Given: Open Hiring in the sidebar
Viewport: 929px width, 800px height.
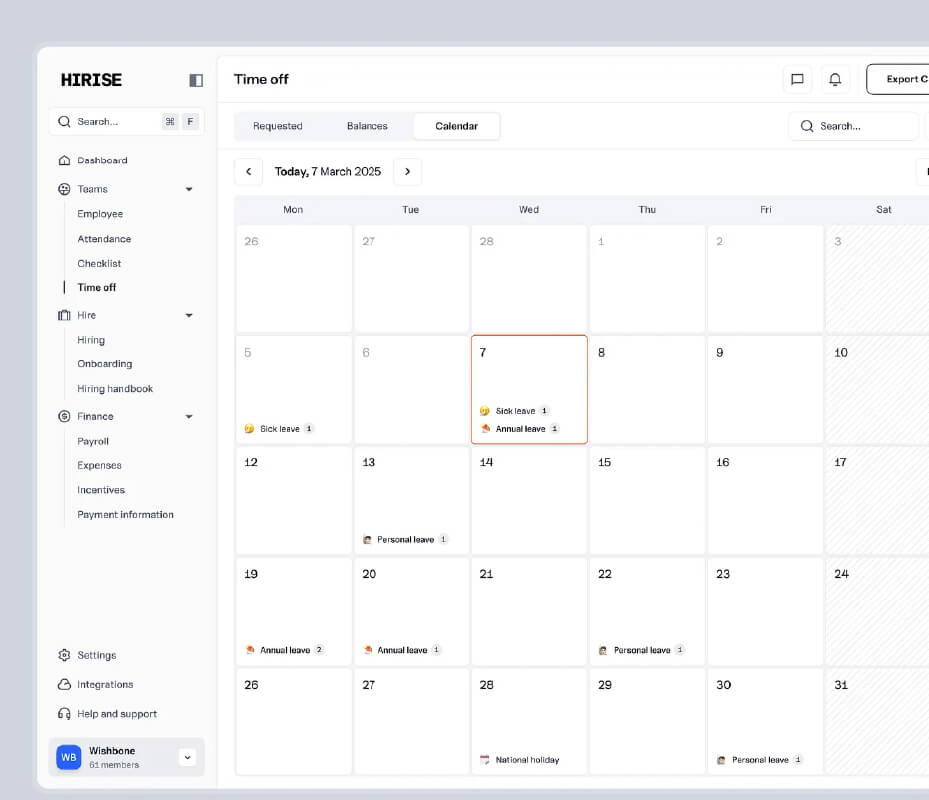Looking at the screenshot, I should pyautogui.click(x=91, y=340).
